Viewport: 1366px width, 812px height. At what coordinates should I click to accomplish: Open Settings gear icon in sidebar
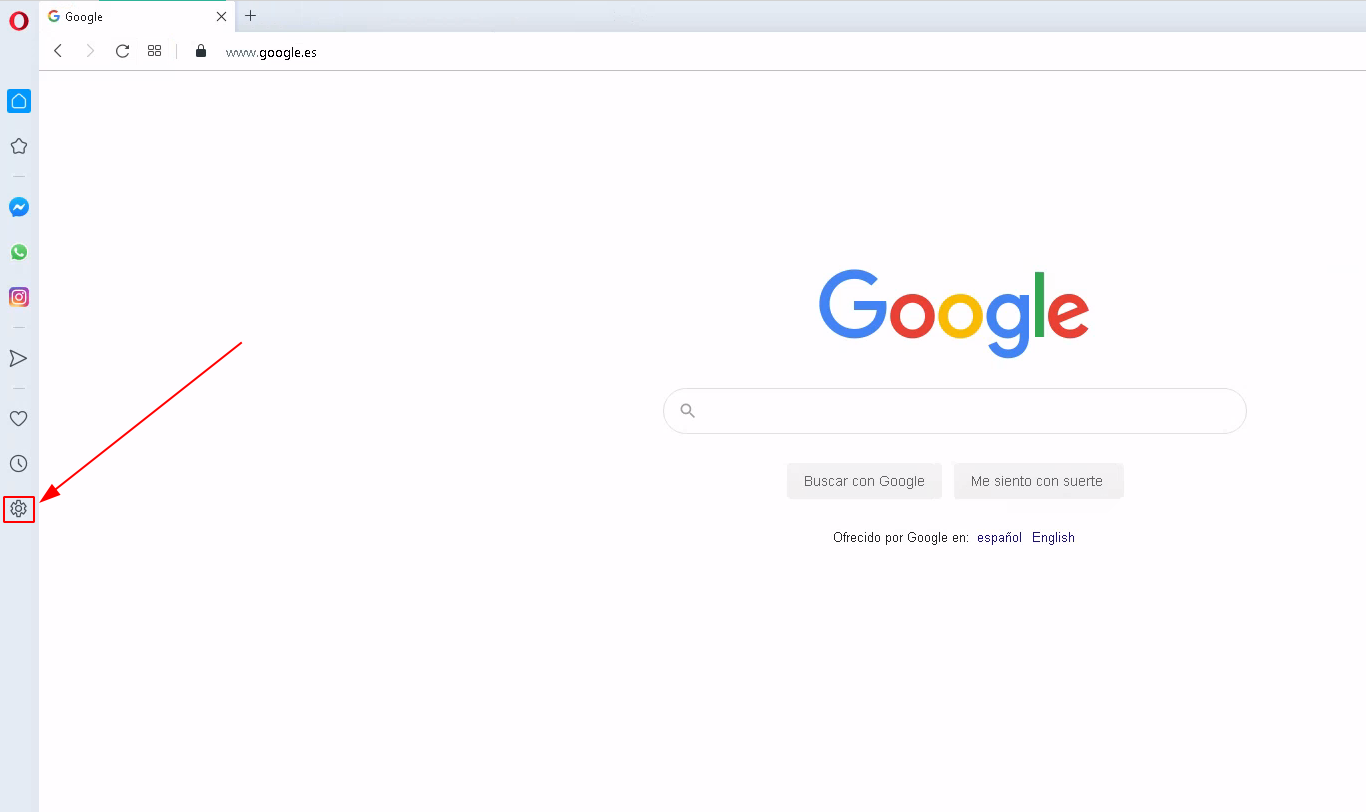click(18, 509)
